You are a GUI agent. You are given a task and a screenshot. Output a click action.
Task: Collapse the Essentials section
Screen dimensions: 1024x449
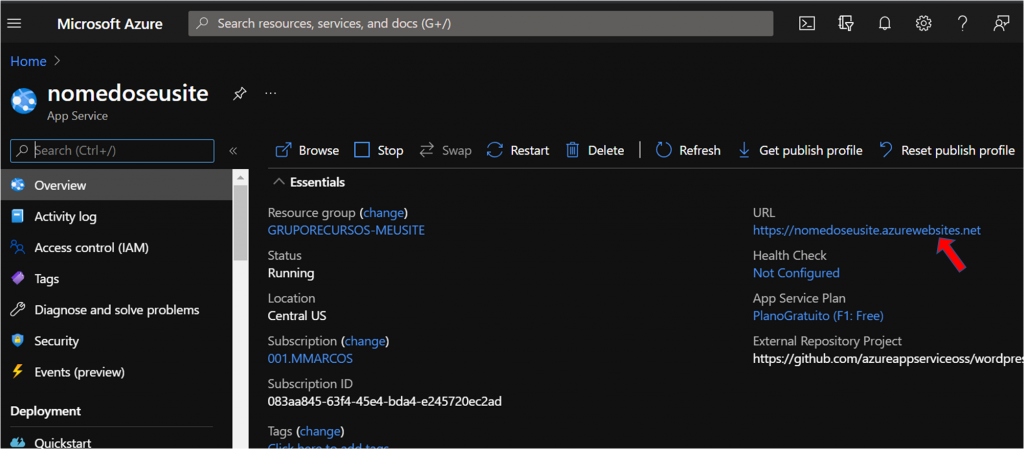(279, 182)
